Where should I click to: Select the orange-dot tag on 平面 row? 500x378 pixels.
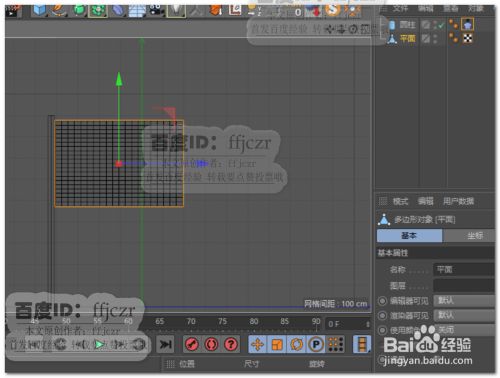pos(453,38)
